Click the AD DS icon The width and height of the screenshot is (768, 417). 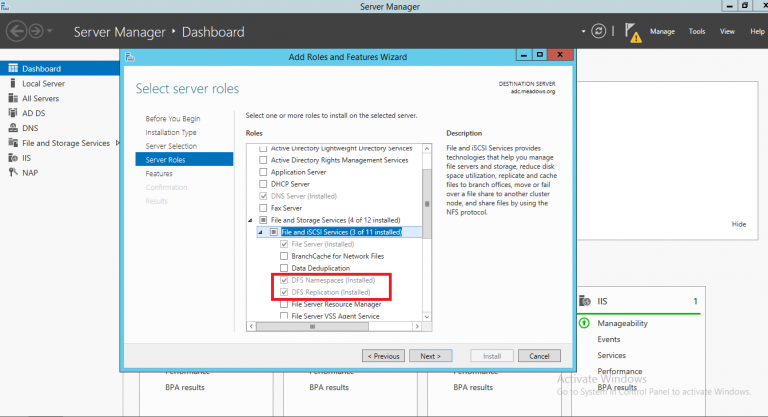pyautogui.click(x=13, y=113)
